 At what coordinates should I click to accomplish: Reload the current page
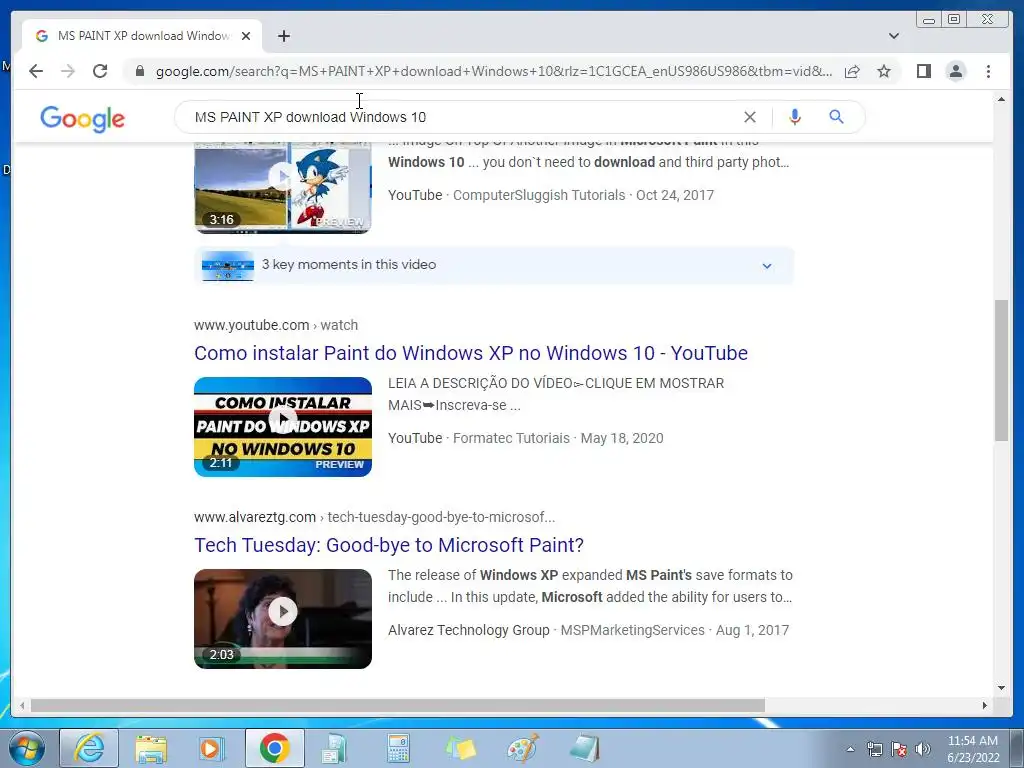coord(100,71)
